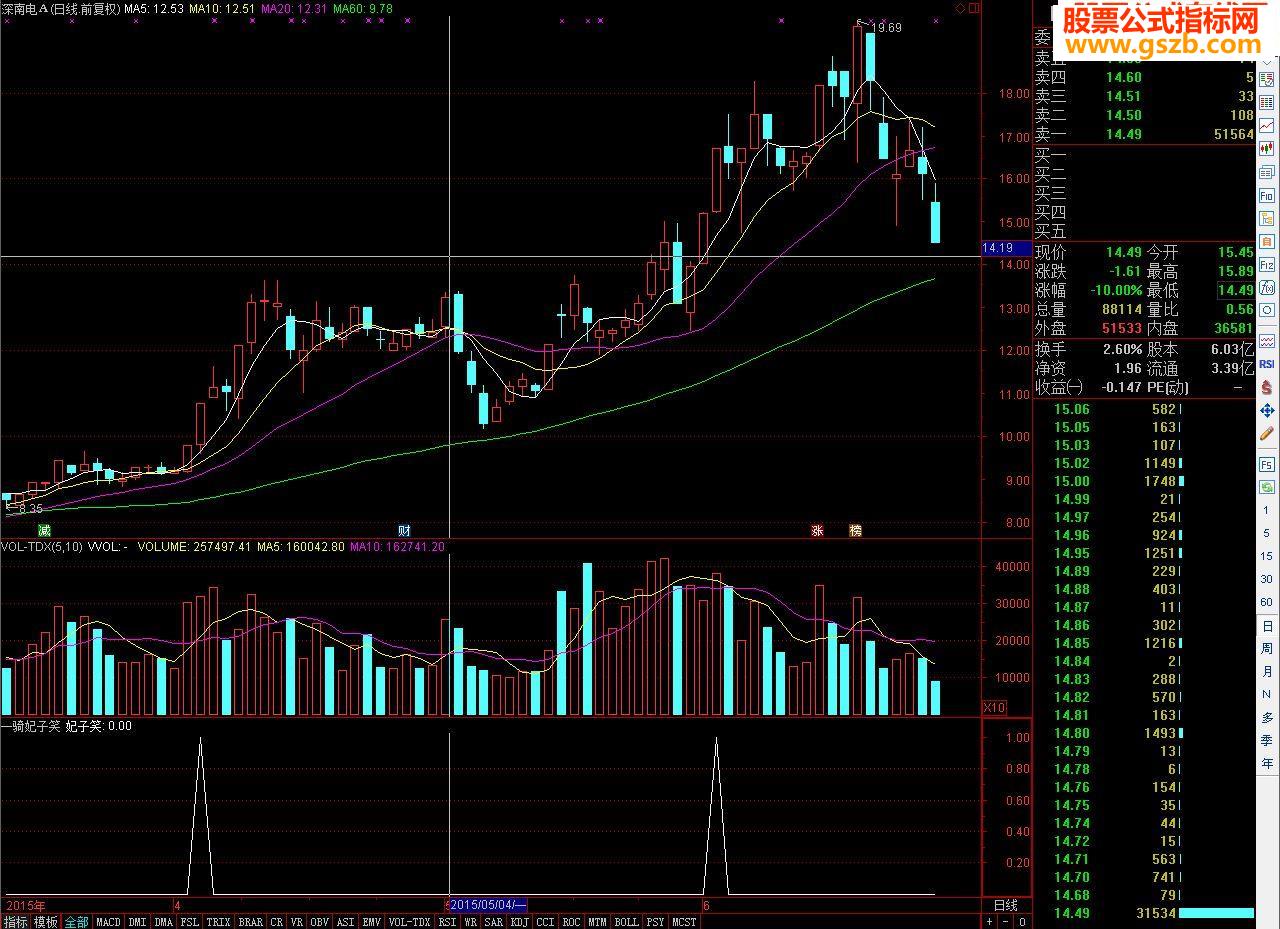Open the candlestick chart sidebar icon
This screenshot has height=929, width=1280.
click(x=1266, y=147)
